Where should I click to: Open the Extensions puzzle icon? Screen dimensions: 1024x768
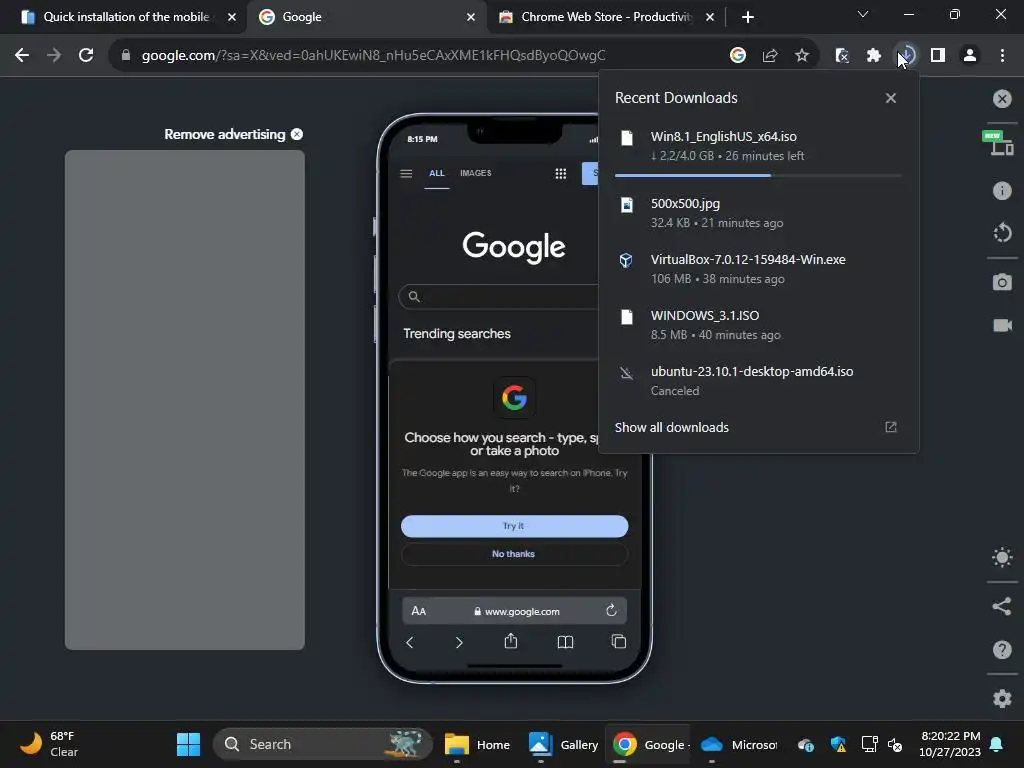(x=874, y=56)
